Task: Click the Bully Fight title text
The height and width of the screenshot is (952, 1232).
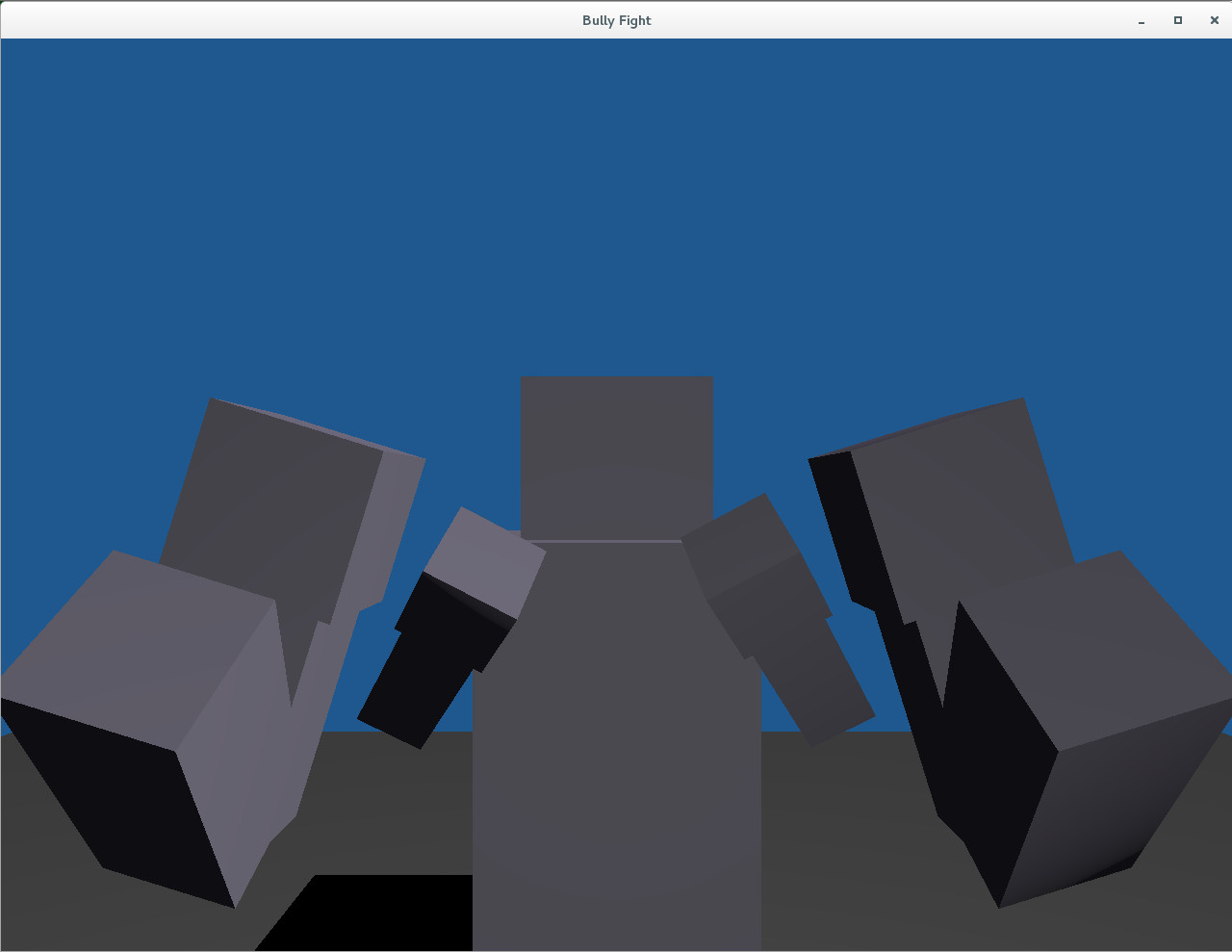Action: click(617, 20)
